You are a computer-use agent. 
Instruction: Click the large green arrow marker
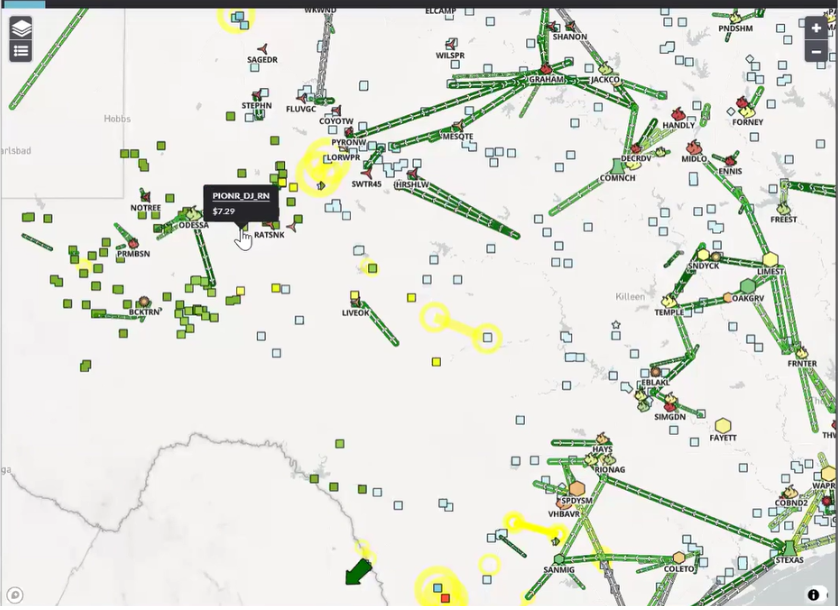point(356,571)
